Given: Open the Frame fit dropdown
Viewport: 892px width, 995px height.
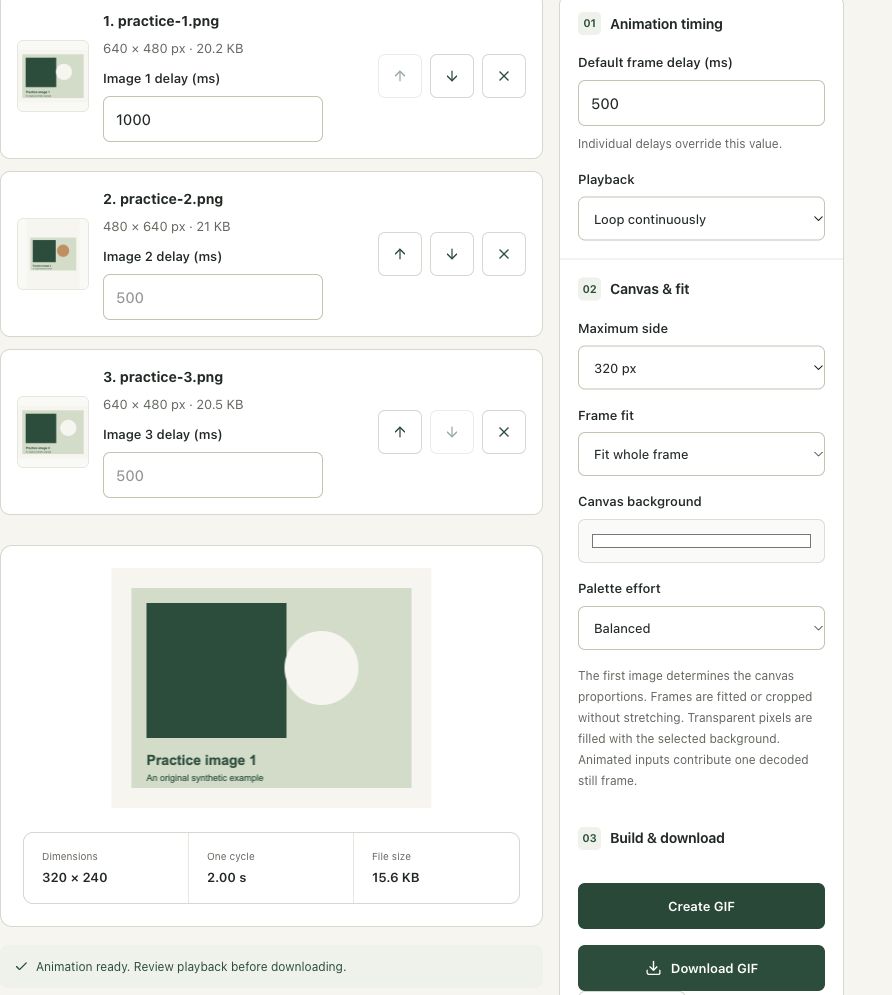Looking at the screenshot, I should point(701,454).
